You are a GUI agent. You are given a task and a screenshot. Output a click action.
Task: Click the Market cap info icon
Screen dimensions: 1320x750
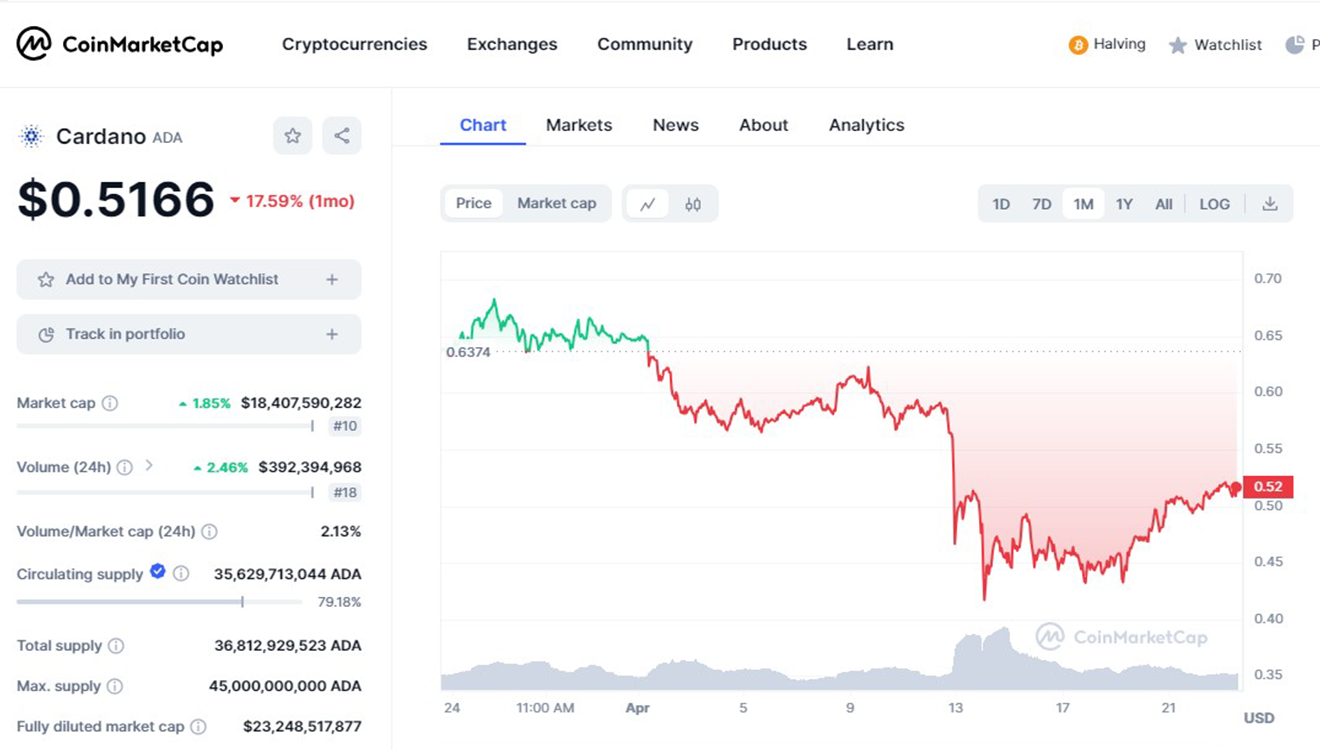pyautogui.click(x=110, y=403)
